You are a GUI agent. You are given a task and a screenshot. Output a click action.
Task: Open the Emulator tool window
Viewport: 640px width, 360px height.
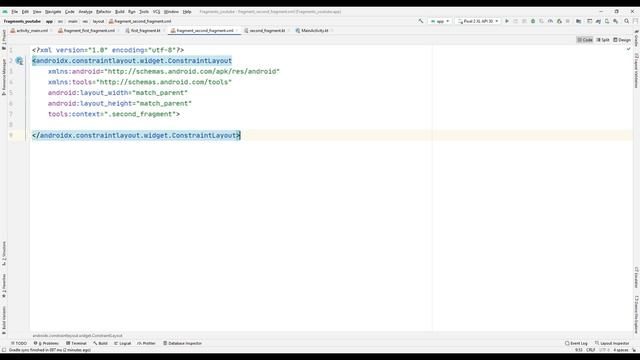[x=636, y=278]
